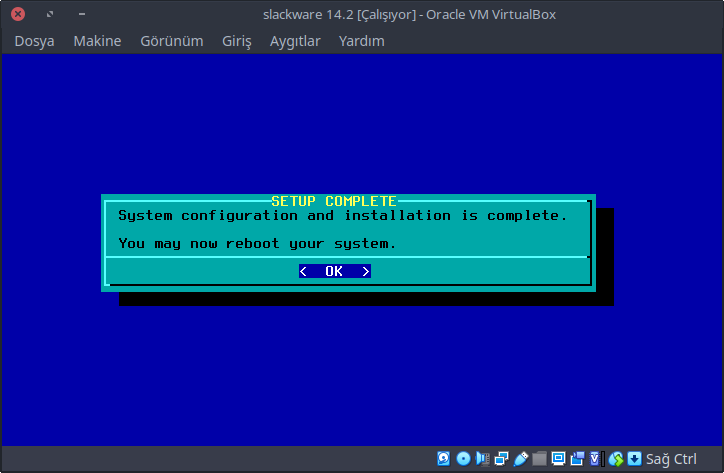724x473 pixels.
Task: Click the display monitor status icon
Action: (558, 459)
